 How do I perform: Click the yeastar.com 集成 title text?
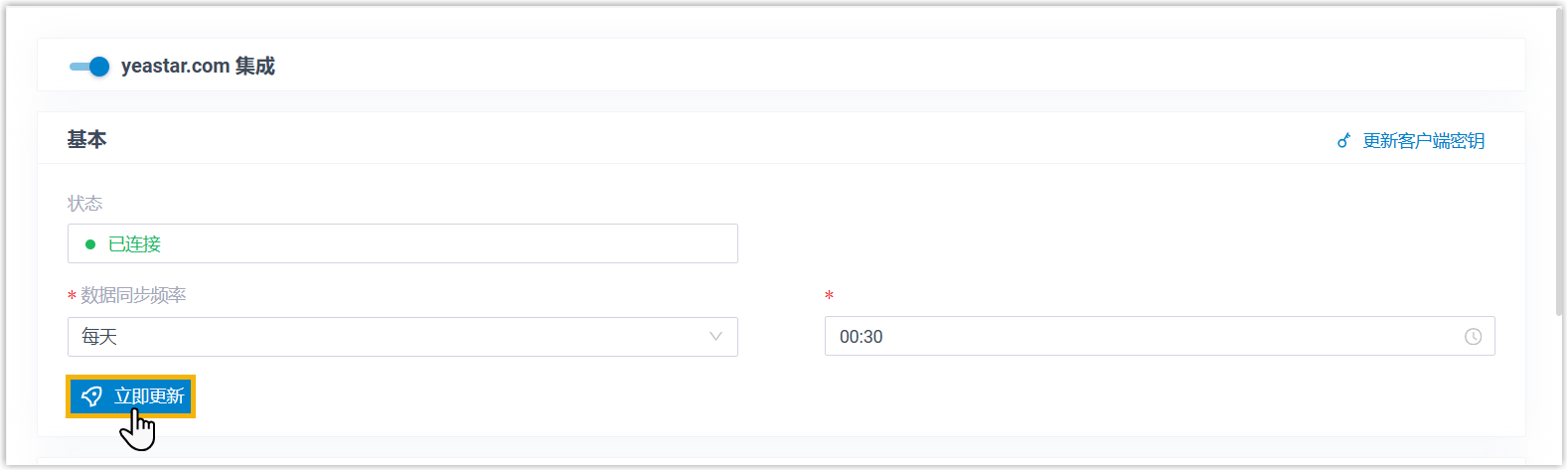coord(198,67)
